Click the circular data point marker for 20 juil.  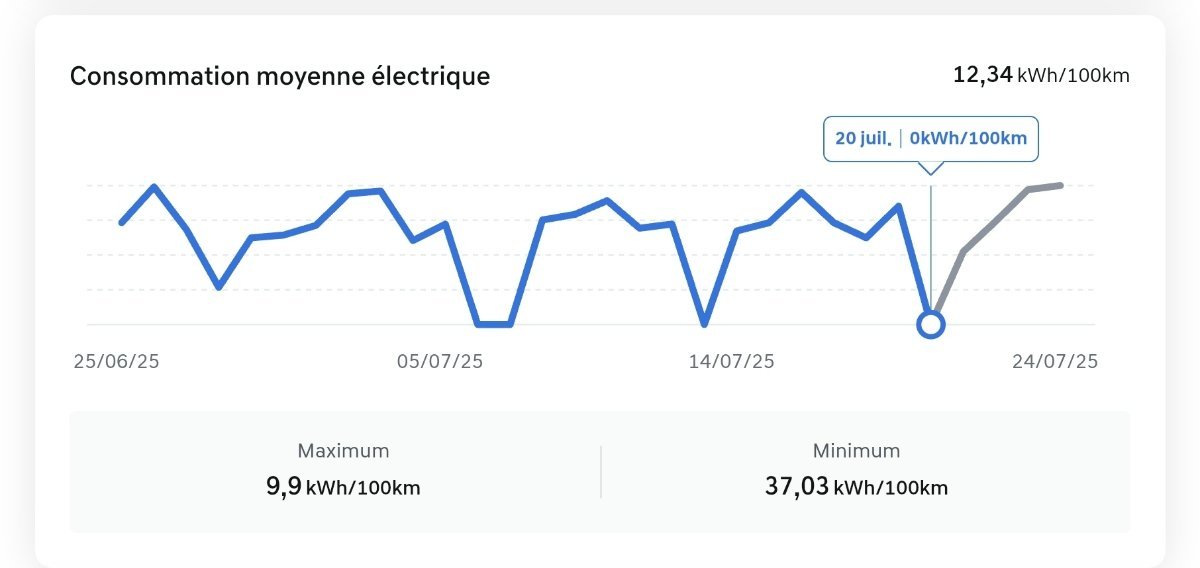(x=931, y=324)
